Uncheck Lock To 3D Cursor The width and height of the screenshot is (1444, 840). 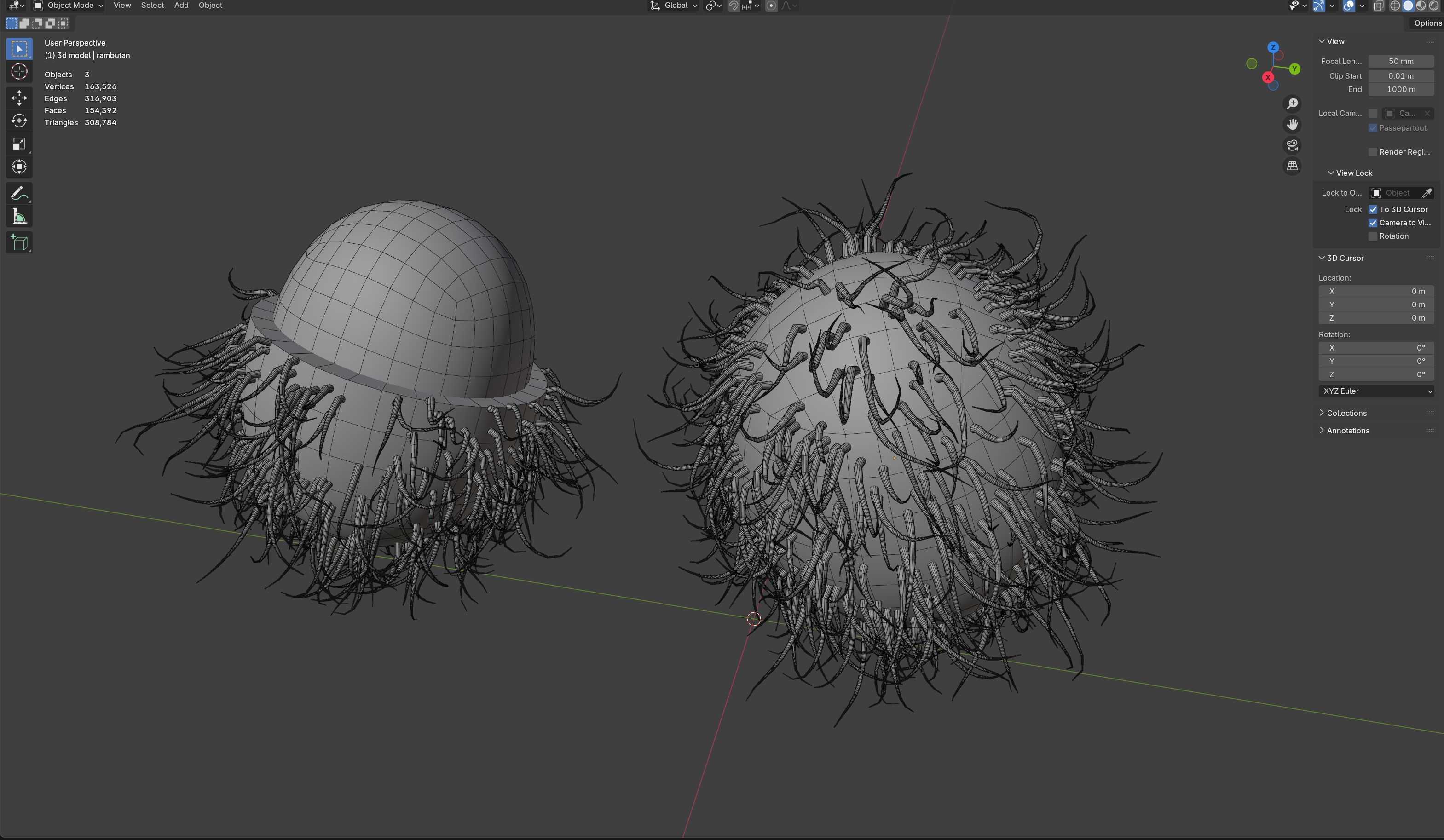(x=1373, y=210)
